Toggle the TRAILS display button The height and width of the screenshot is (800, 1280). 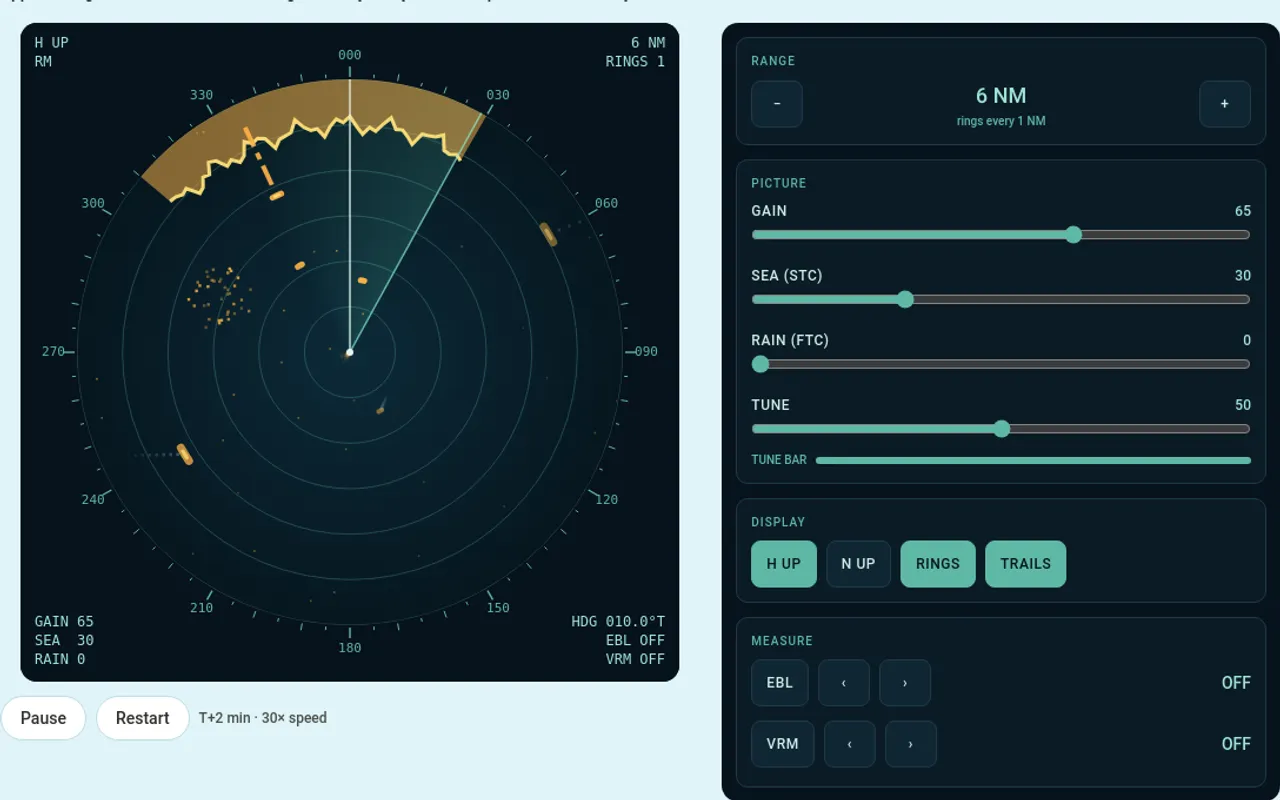(x=1026, y=564)
